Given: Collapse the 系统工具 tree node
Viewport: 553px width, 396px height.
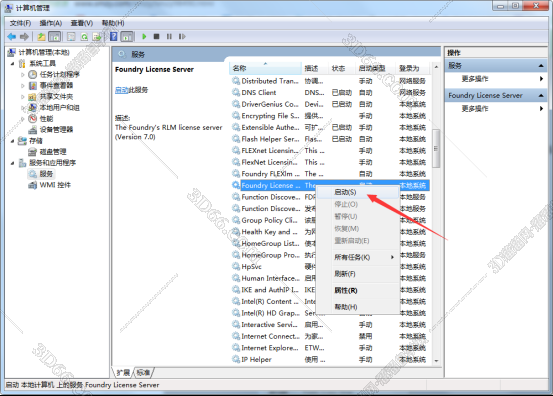Looking at the screenshot, I should 13,63.
